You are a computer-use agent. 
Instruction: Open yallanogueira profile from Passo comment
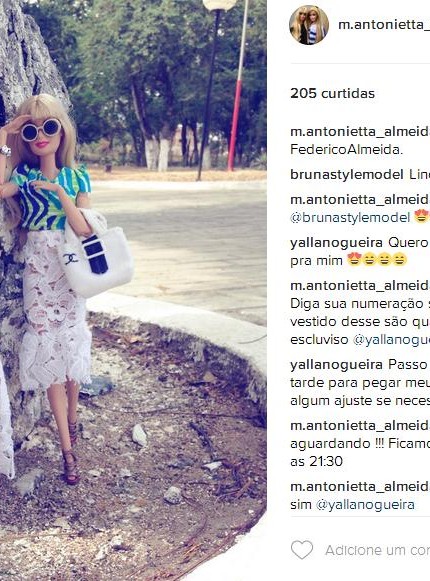(336, 365)
